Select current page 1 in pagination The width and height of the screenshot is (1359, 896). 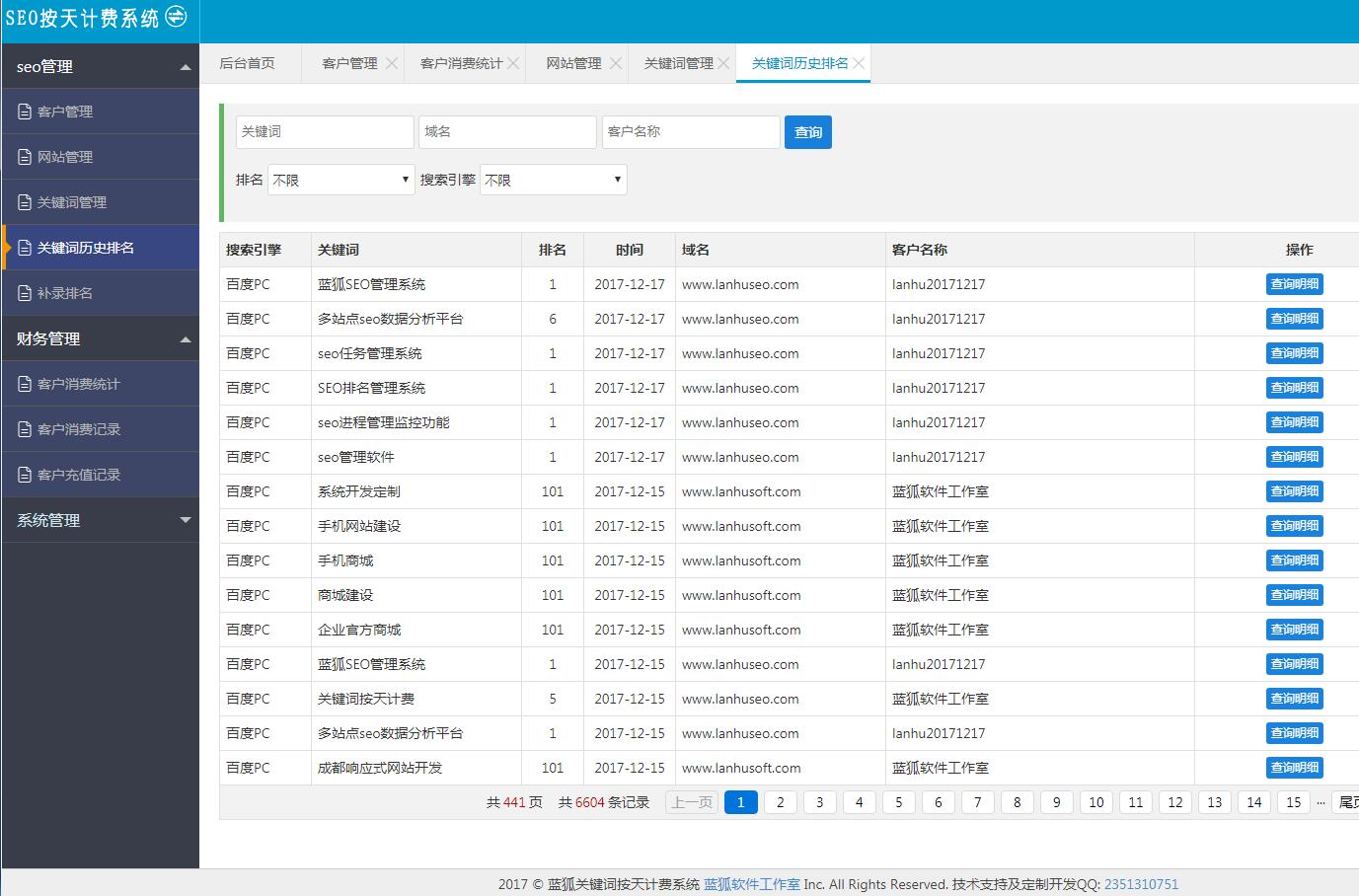tap(740, 802)
